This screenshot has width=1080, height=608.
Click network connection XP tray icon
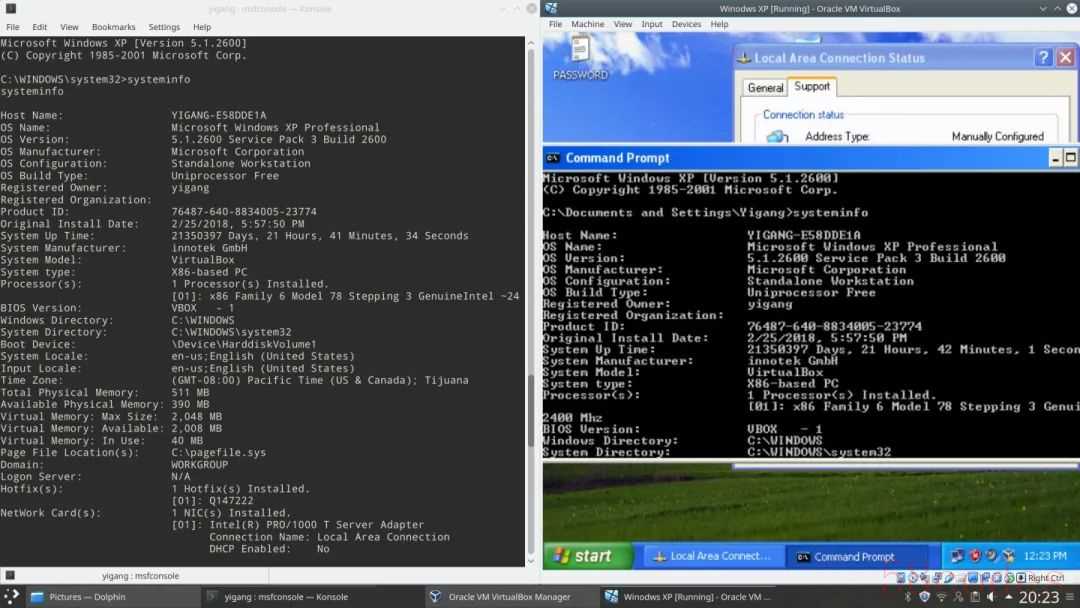click(957, 556)
